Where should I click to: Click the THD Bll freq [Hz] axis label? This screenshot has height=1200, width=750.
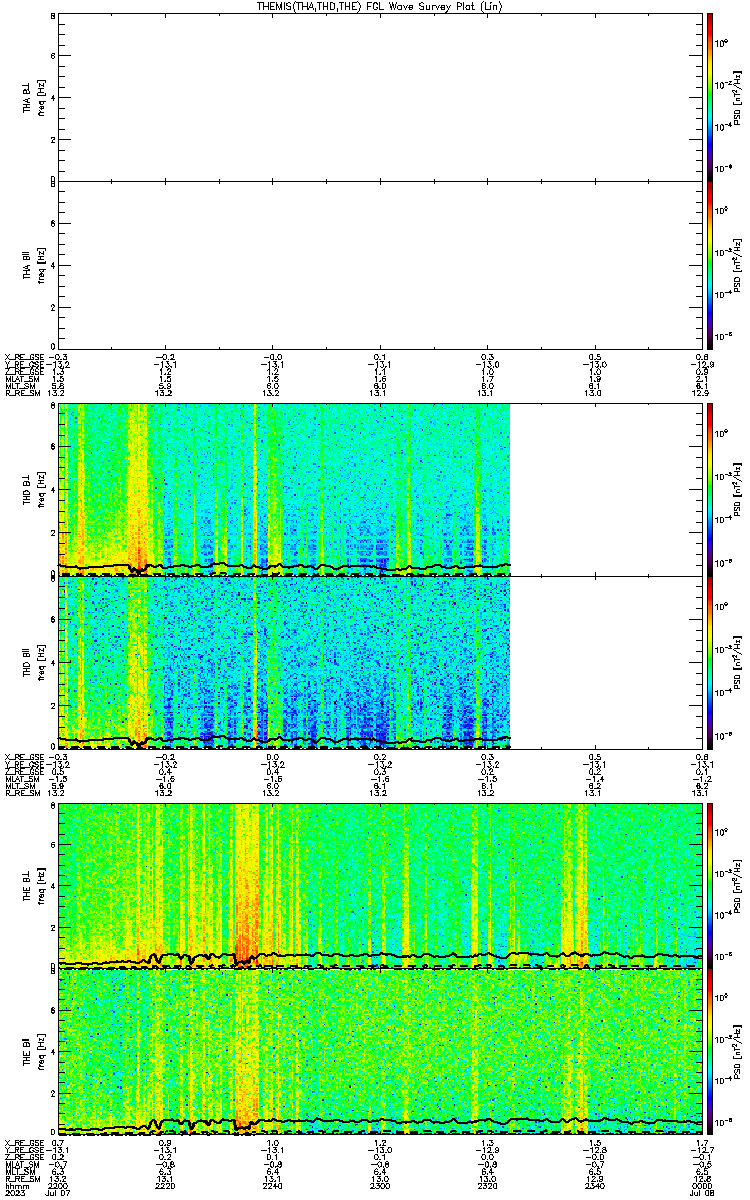click(41, 663)
